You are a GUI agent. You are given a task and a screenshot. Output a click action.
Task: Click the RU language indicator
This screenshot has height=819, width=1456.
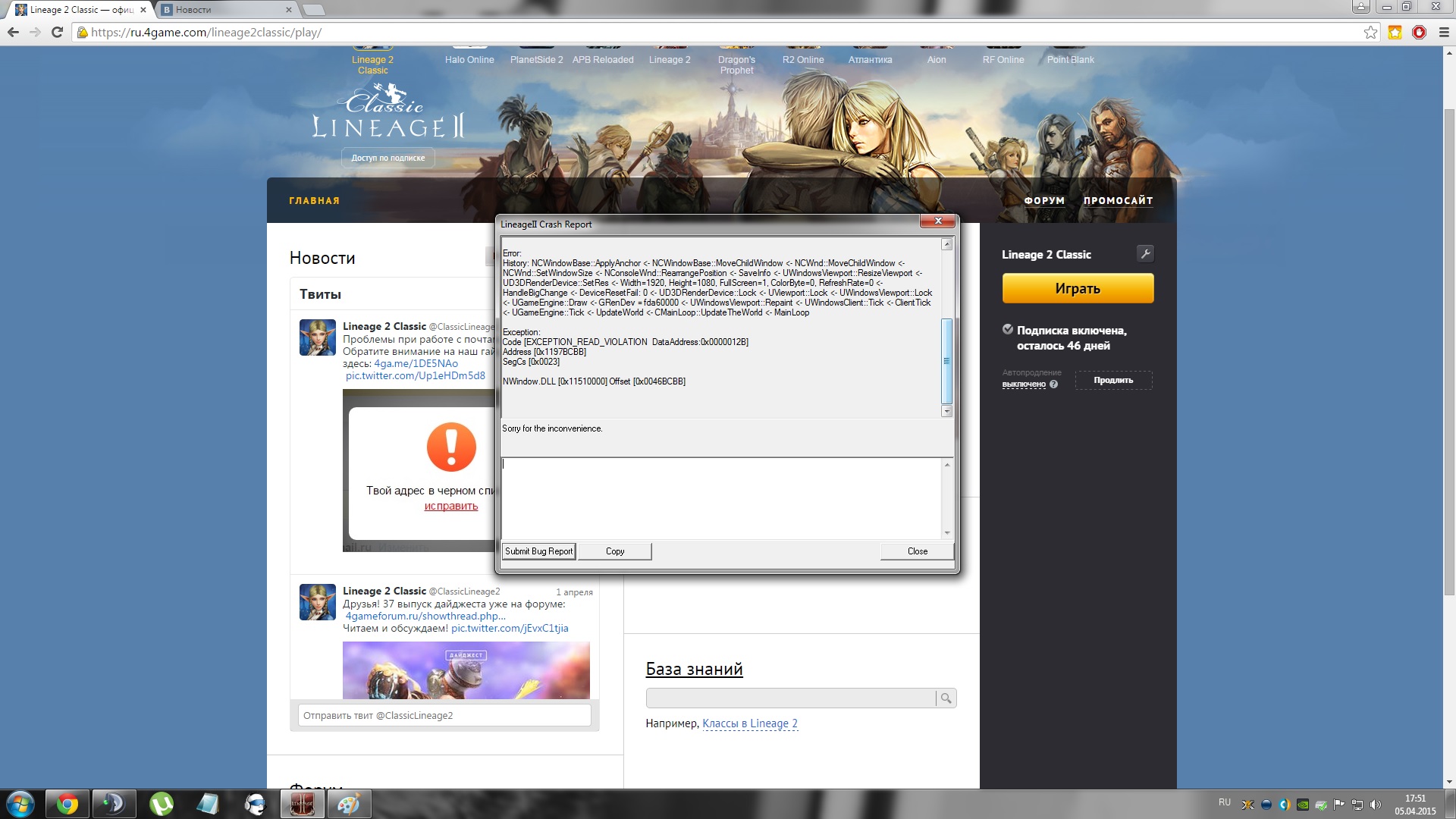1225,802
